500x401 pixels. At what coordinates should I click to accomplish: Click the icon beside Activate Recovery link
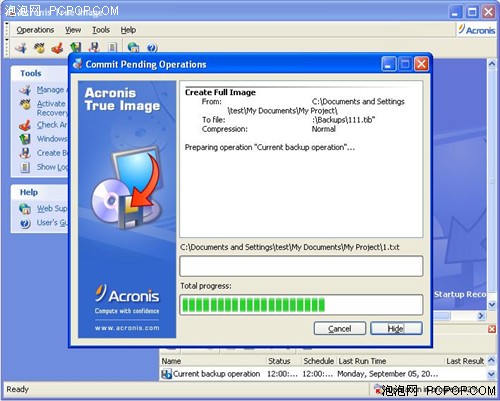[x=25, y=104]
